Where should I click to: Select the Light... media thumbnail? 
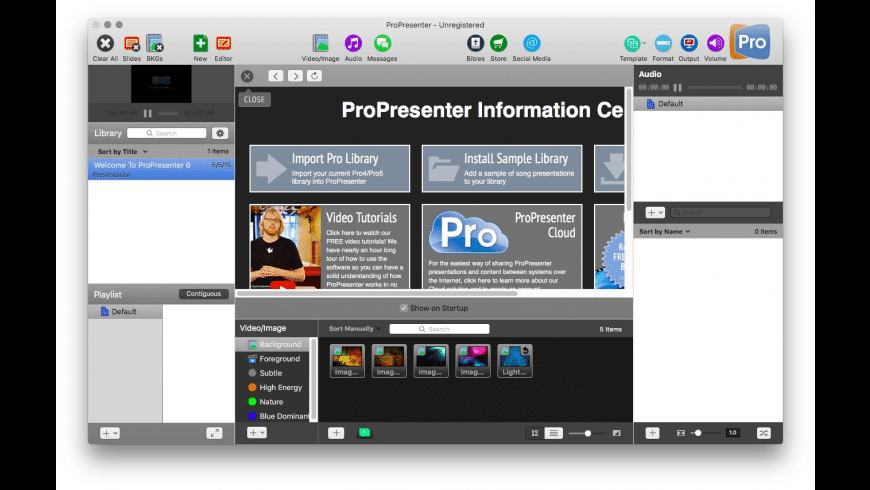tap(515, 361)
